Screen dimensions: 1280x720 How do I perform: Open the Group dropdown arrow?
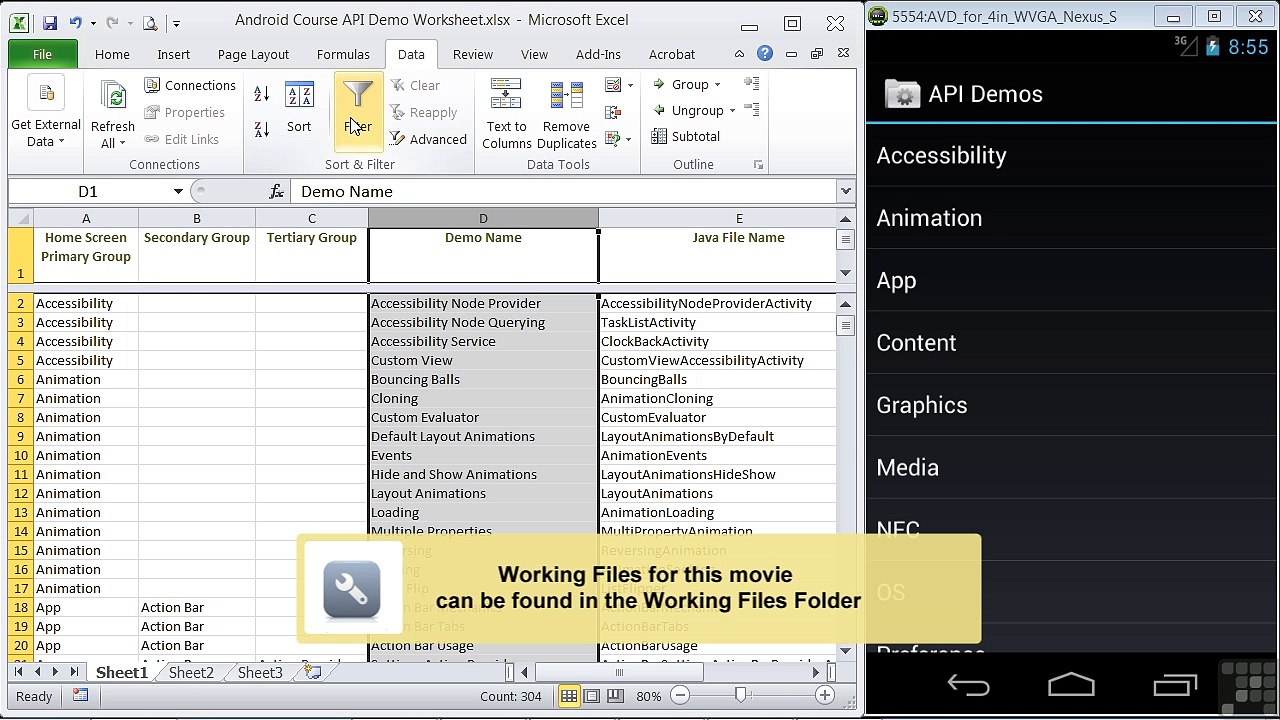[x=717, y=85]
